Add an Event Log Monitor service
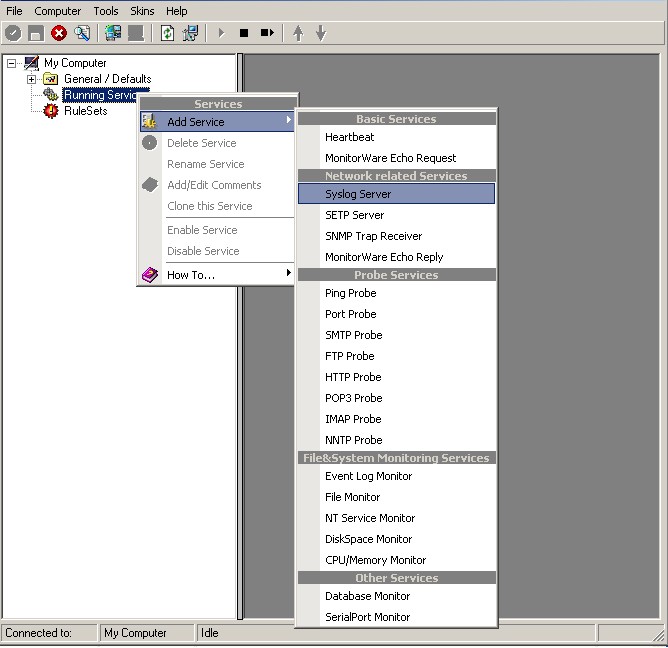This screenshot has width=668, height=648. click(397, 476)
